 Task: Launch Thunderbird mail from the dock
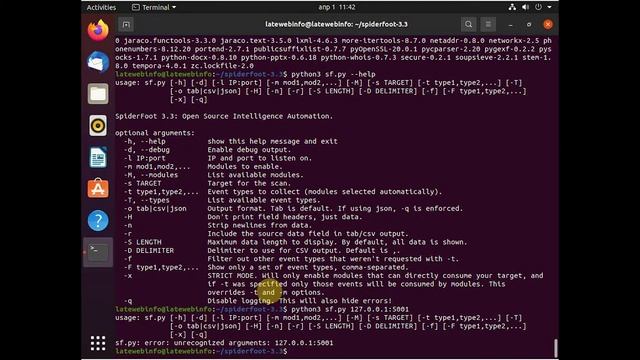coord(98,62)
